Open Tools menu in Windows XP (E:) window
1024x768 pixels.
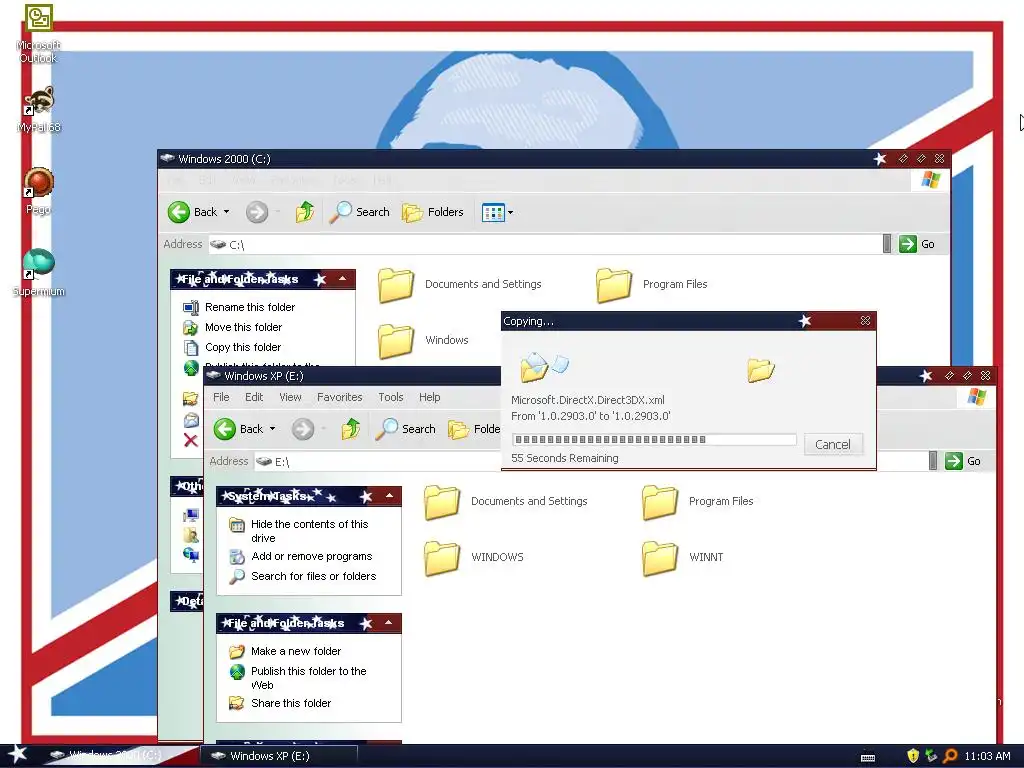[x=391, y=397]
